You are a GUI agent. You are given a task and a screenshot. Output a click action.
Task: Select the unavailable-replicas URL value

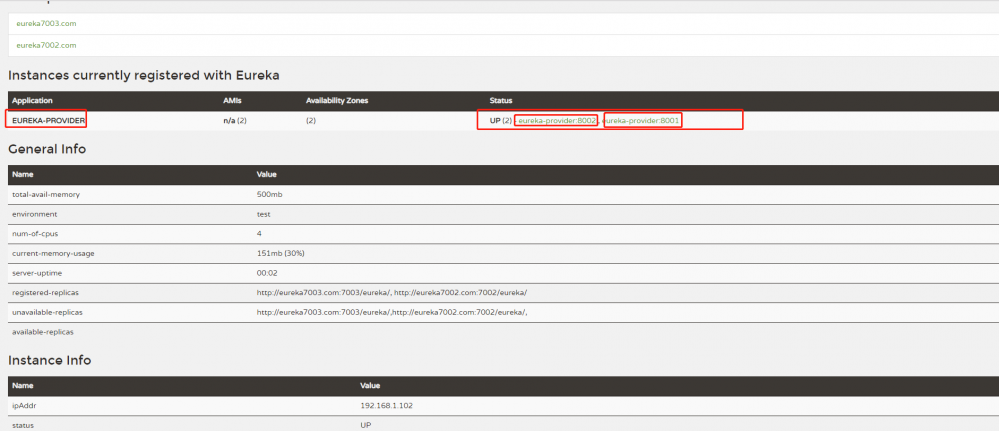[392, 313]
